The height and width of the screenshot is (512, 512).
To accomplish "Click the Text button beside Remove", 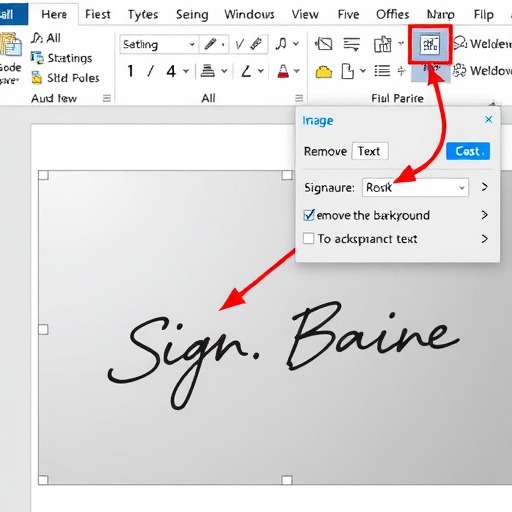I will pos(370,151).
